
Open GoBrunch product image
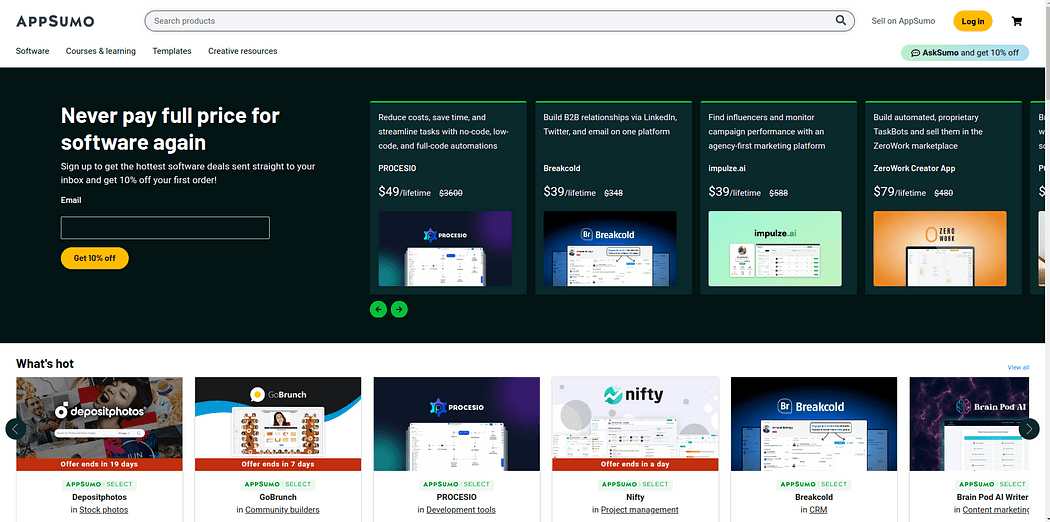[278, 424]
